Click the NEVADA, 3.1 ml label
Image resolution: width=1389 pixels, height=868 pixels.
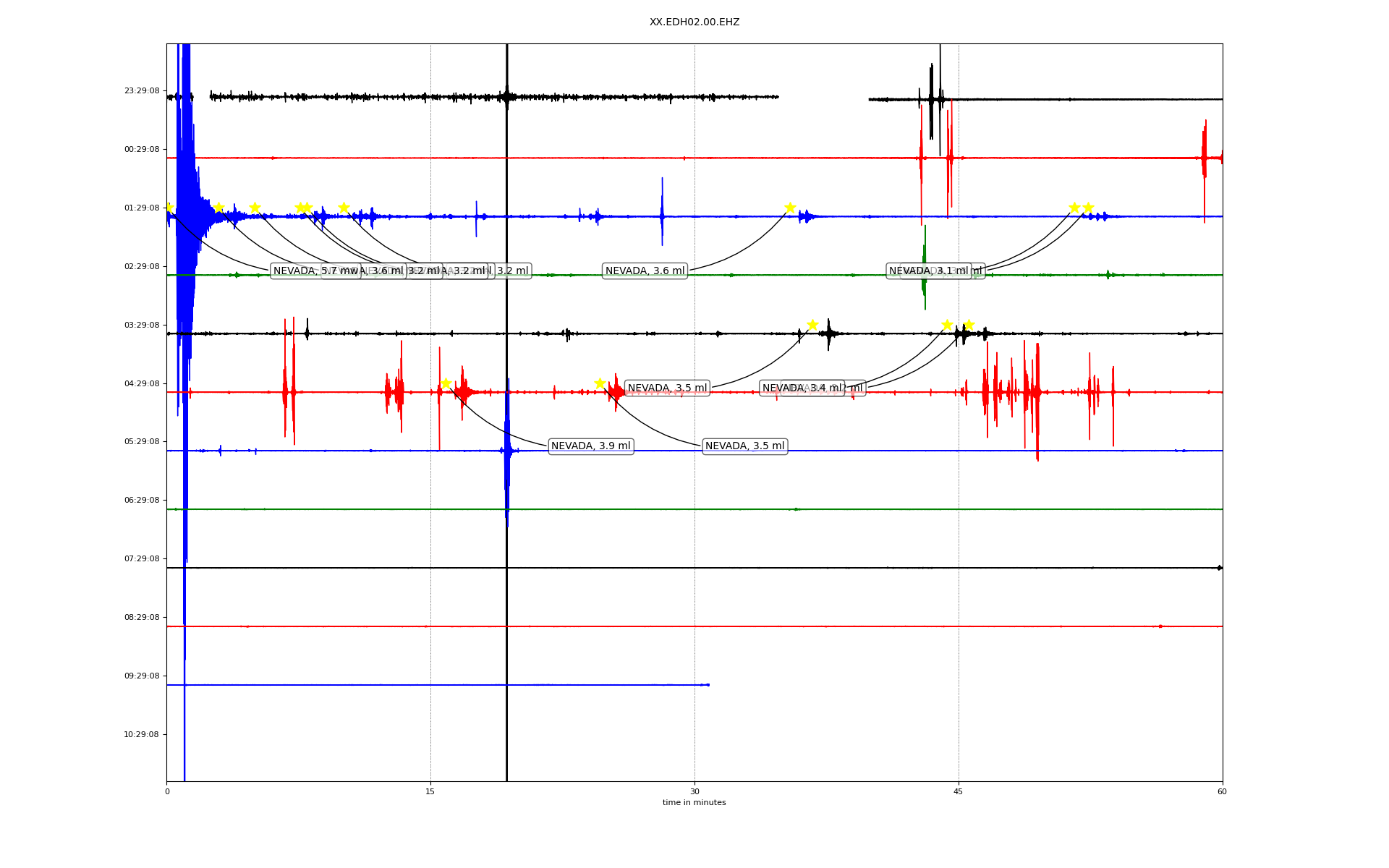pos(928,271)
